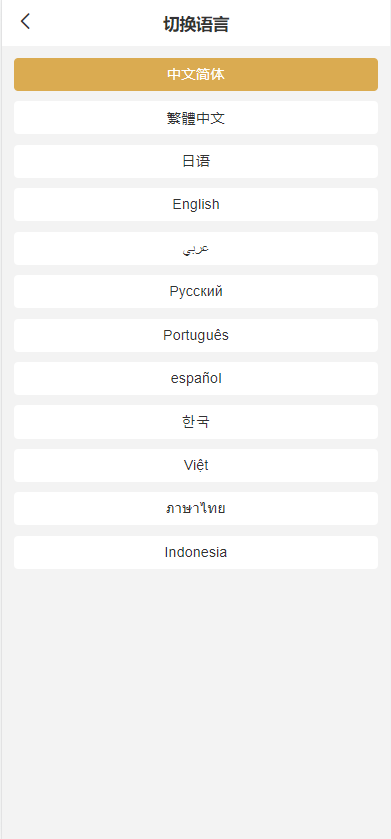Viewport: 391px width, 839px height.
Task: Choose the Arabic عربي option
Action: pyautogui.click(x=196, y=248)
